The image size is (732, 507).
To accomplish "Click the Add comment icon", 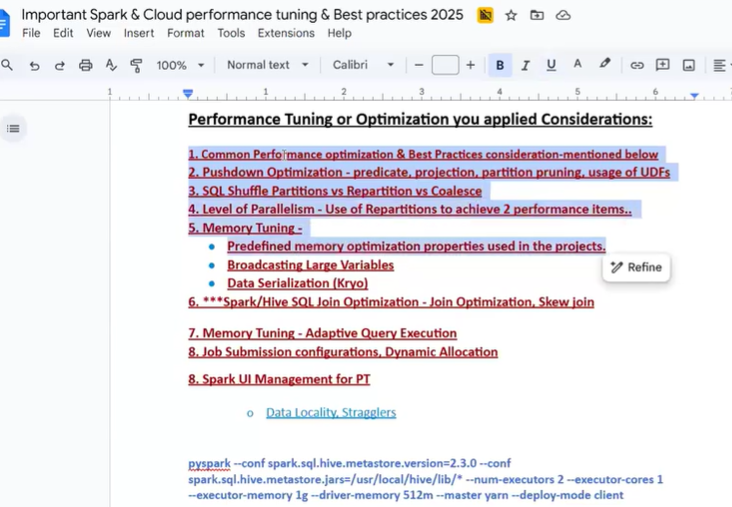I will (x=662, y=65).
